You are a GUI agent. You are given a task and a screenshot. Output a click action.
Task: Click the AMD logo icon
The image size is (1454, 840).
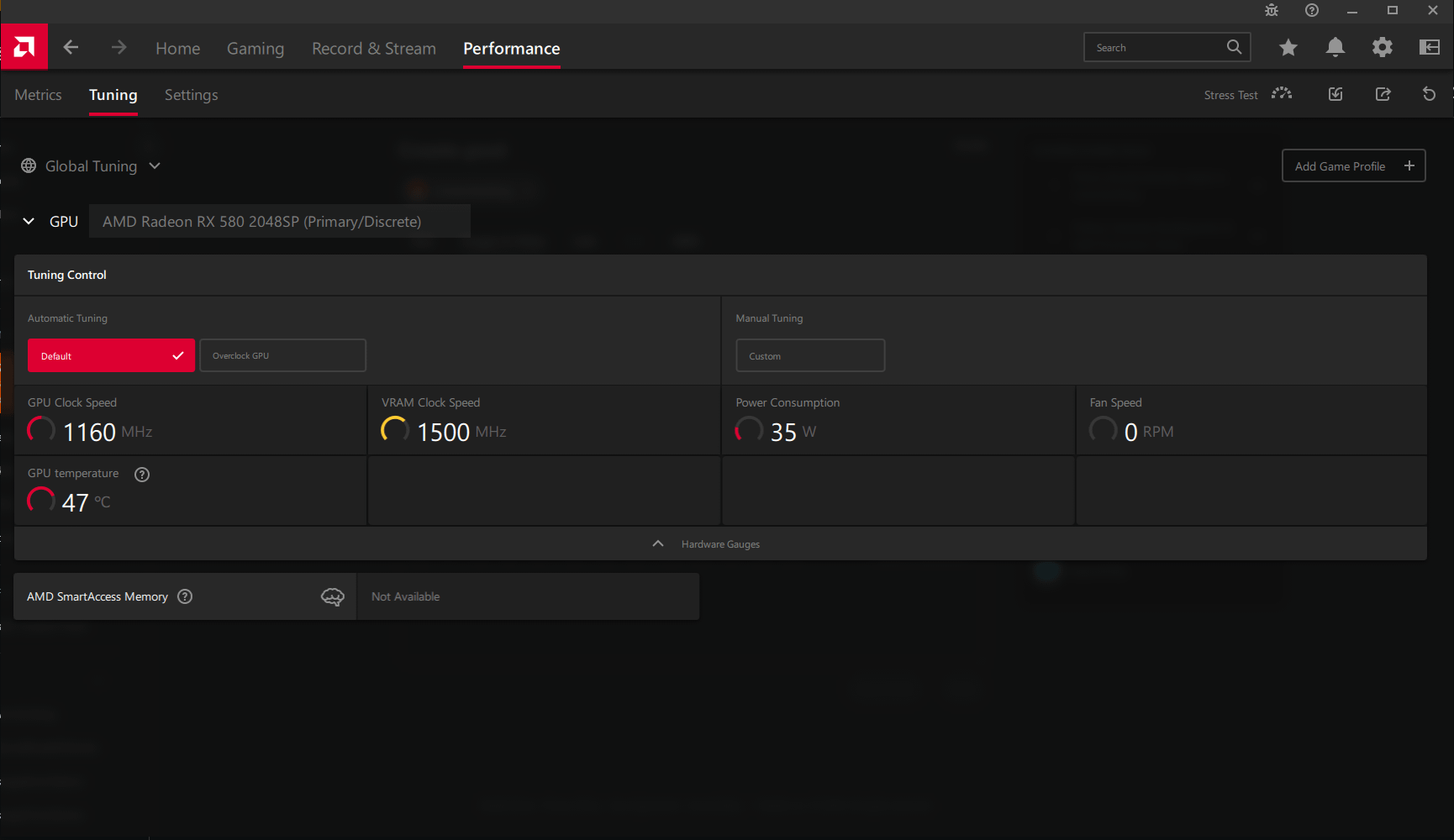click(x=24, y=47)
